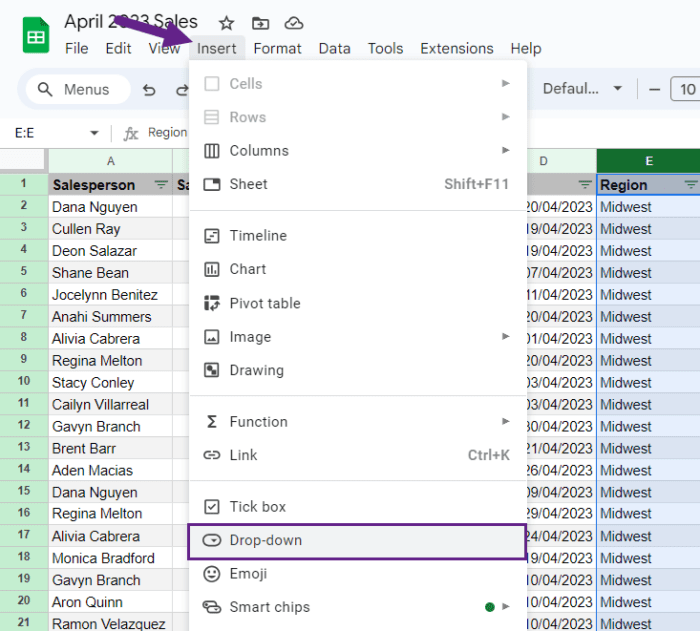
Task: Open the cloud document status icon
Action: (294, 23)
